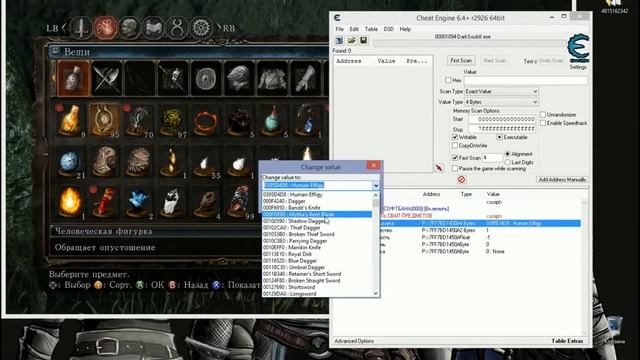
Task: Select the gear settings tab icon in game
Action: 201,28
